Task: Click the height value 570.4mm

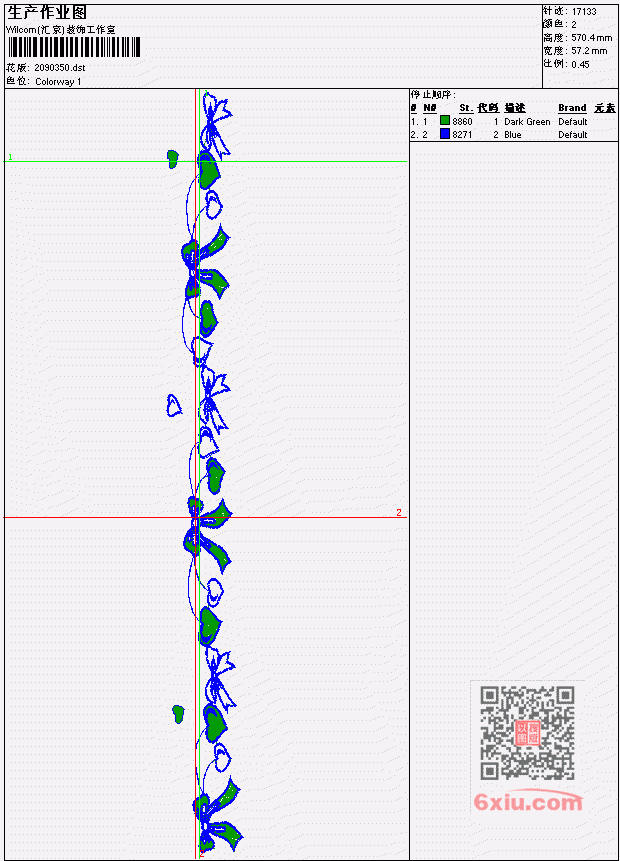Action: 591,37
